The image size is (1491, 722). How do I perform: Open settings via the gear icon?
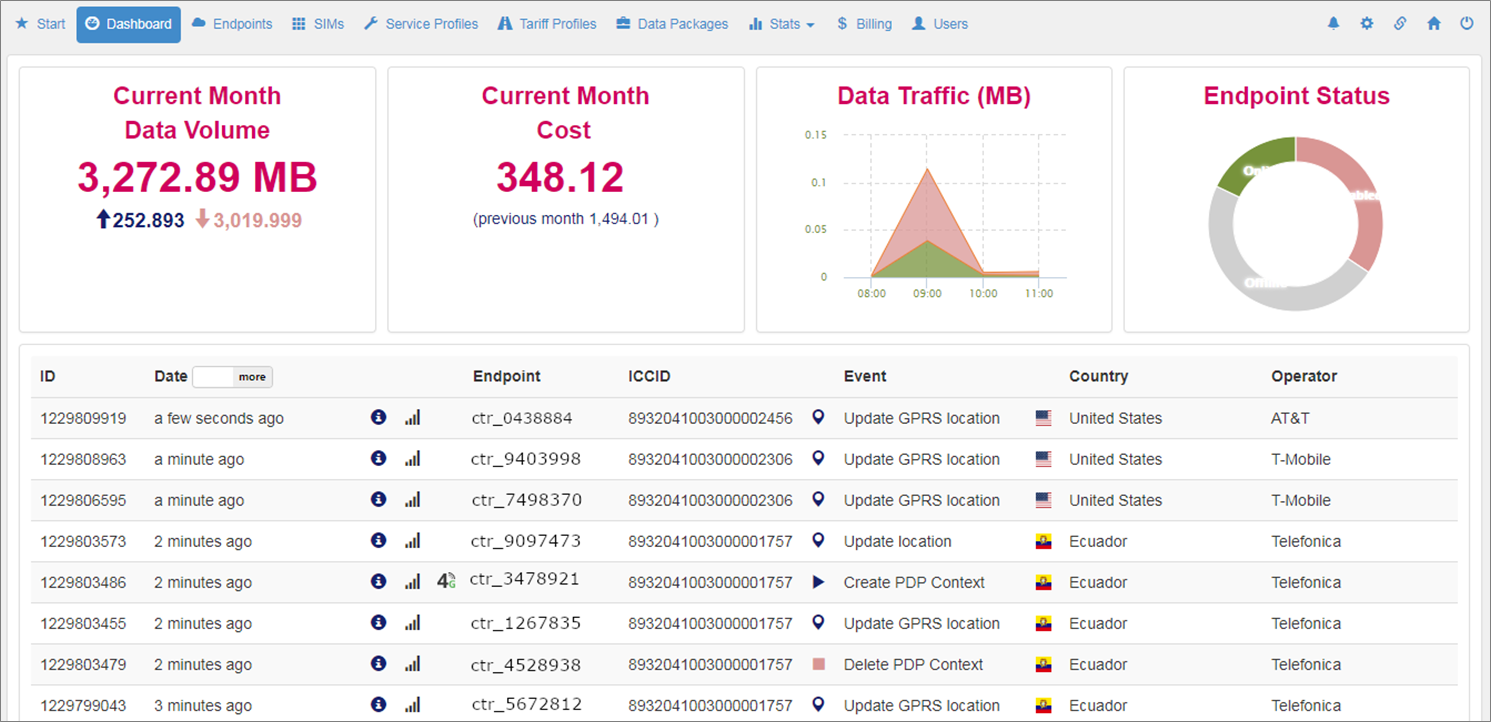1367,24
